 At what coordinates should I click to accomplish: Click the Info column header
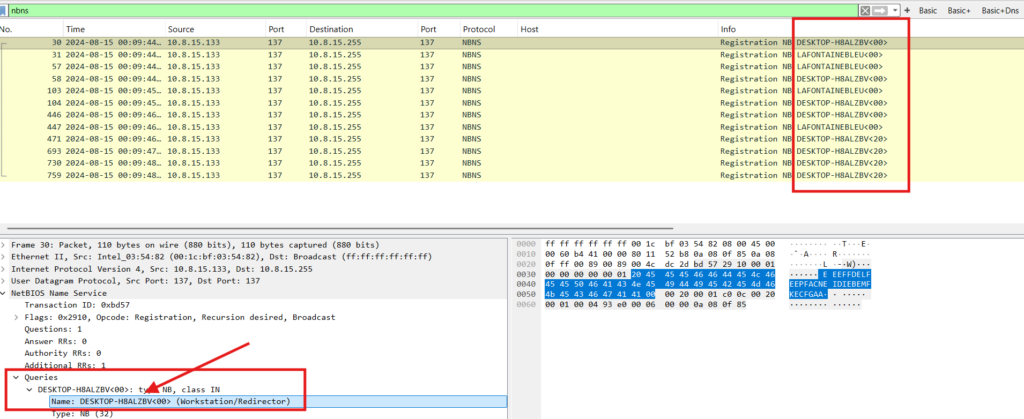coord(729,30)
